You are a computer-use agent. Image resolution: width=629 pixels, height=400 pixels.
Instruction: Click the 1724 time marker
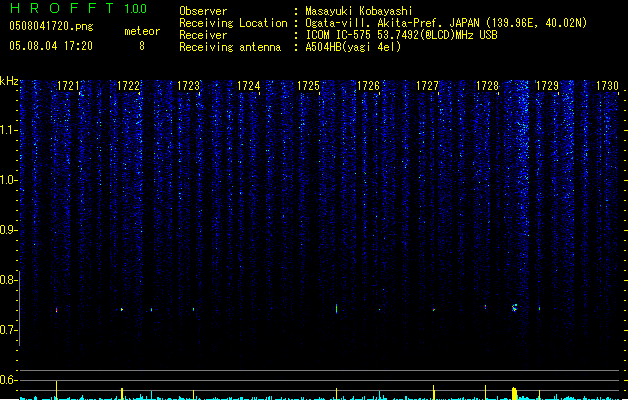point(248,86)
